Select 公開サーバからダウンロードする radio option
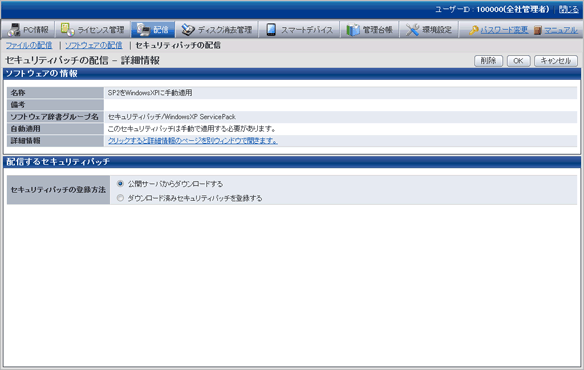Screen dimensions: 584x370 click(x=120, y=184)
